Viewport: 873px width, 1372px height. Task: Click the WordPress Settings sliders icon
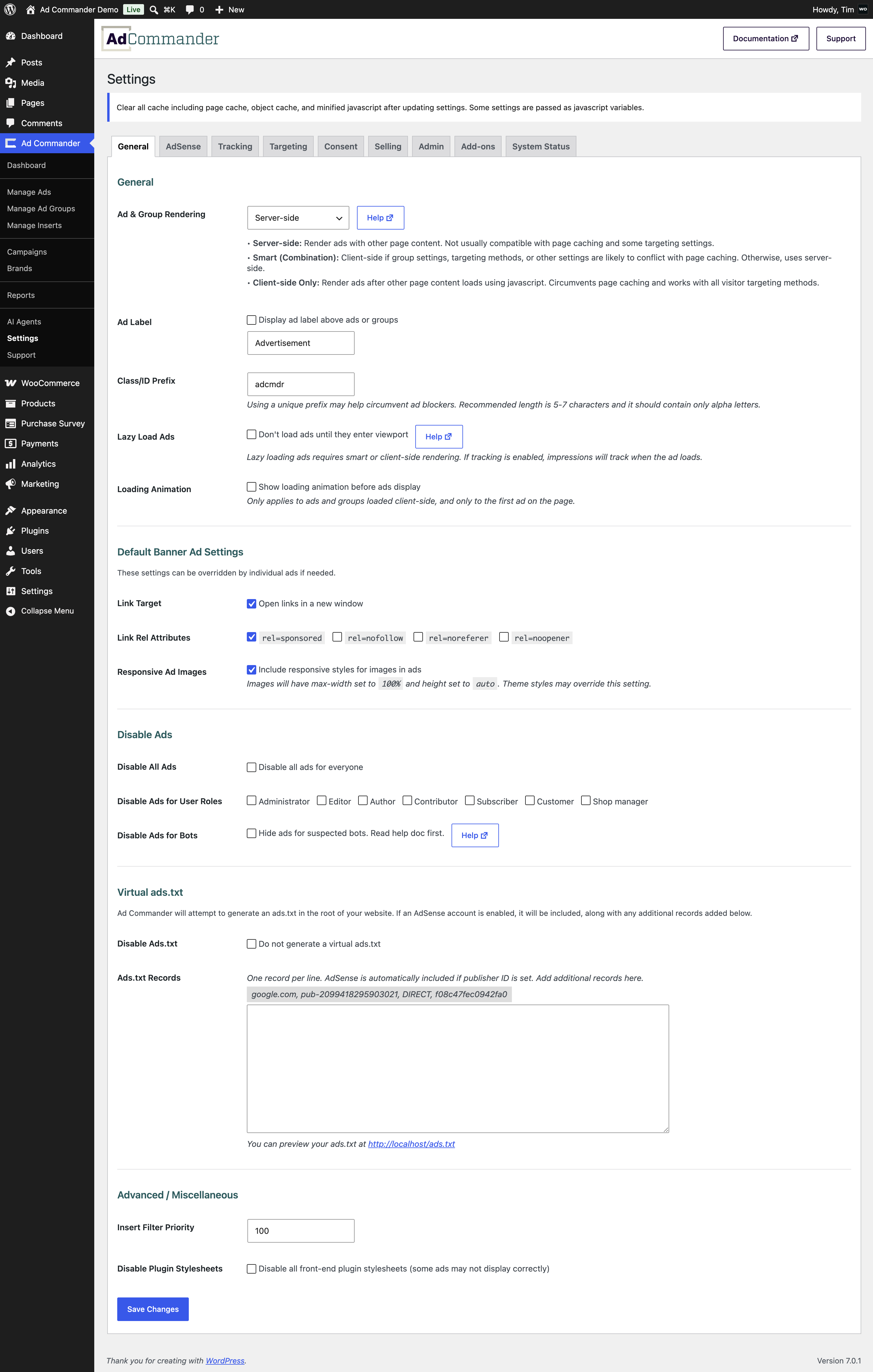(x=10, y=591)
